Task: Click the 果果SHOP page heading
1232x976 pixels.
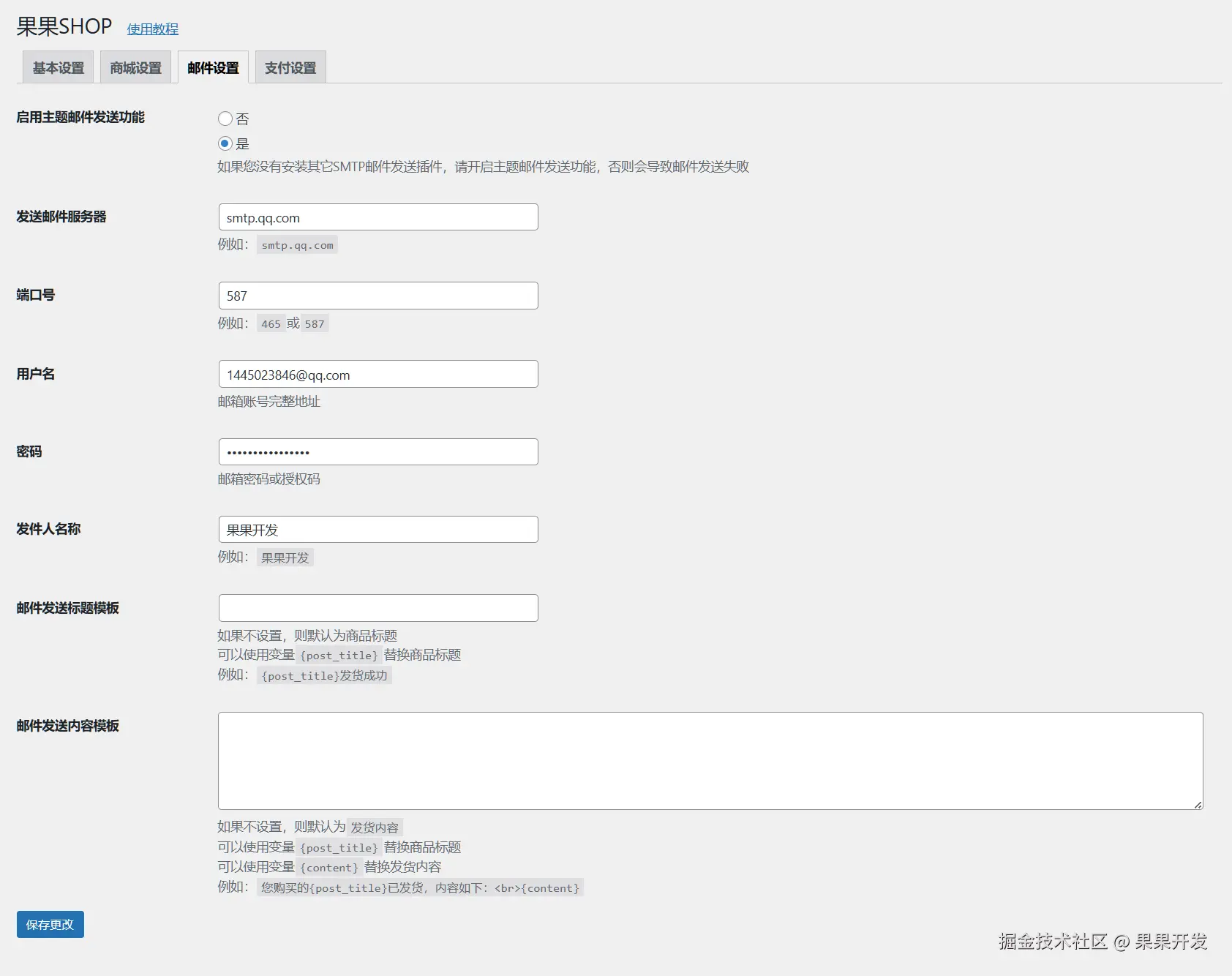Action: coord(63,25)
